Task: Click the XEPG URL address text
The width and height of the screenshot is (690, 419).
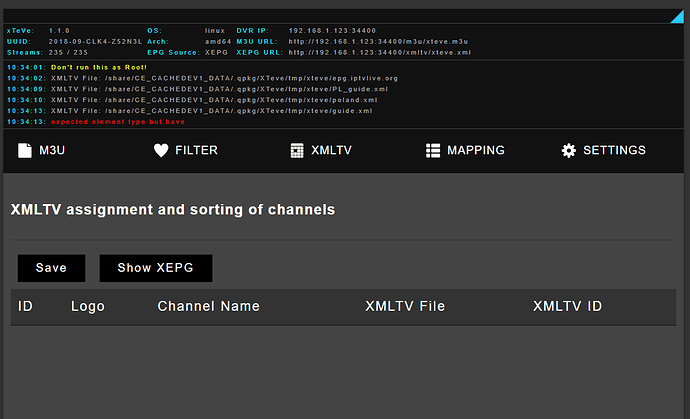Action: coord(380,52)
